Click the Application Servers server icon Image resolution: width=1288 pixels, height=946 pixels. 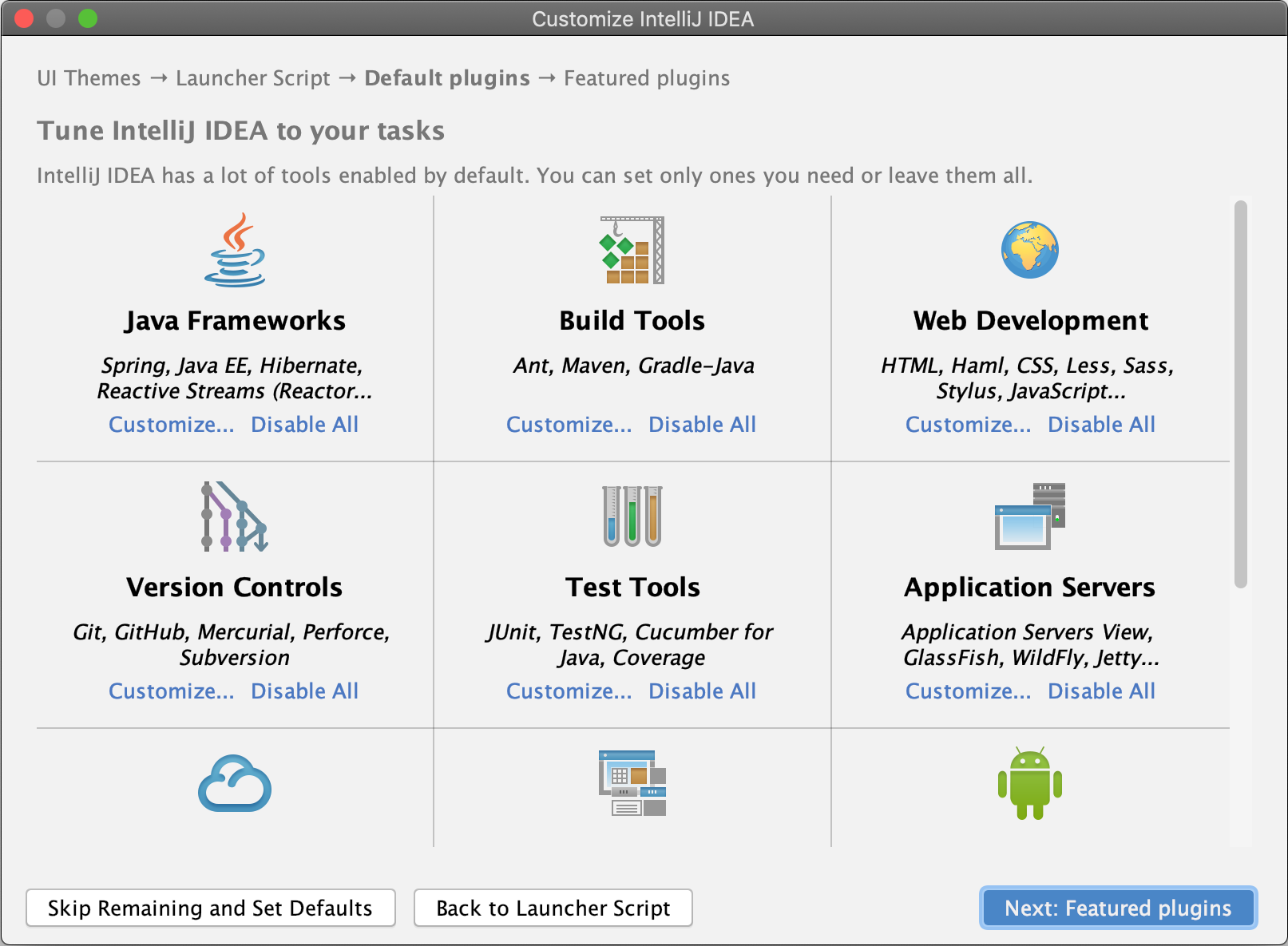point(1029,517)
